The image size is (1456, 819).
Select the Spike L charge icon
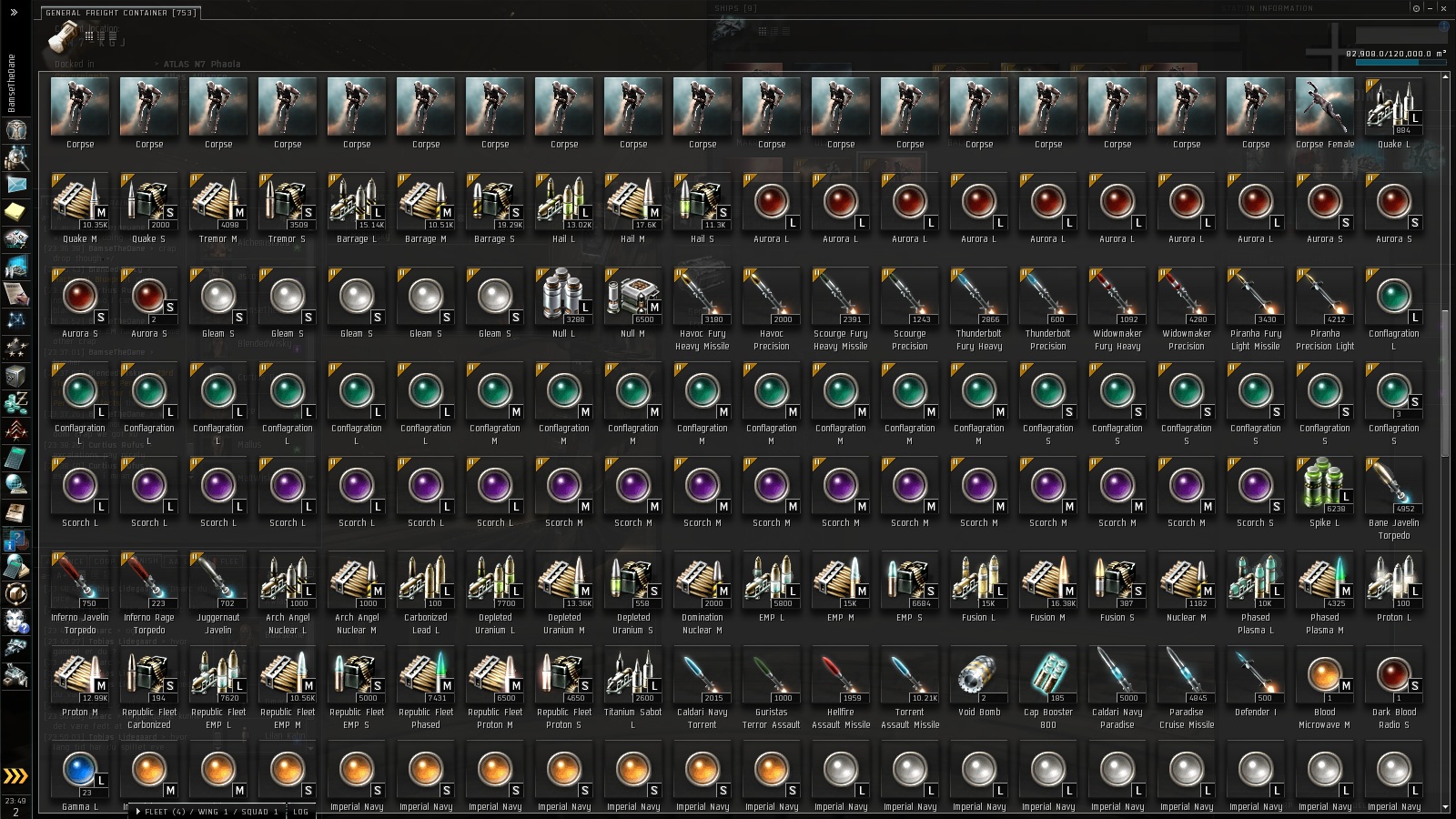[1324, 485]
